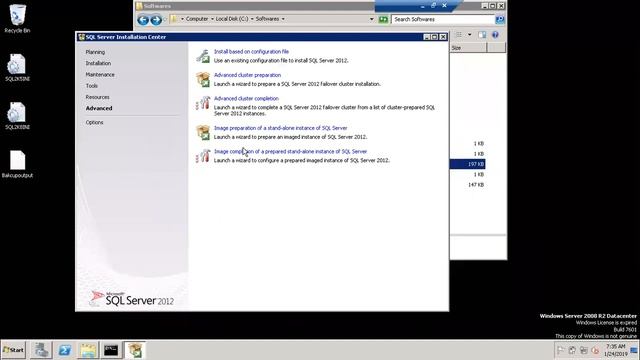Open Windows Explorer from taskbar
Viewport: 640px width, 360px height.
click(88, 350)
